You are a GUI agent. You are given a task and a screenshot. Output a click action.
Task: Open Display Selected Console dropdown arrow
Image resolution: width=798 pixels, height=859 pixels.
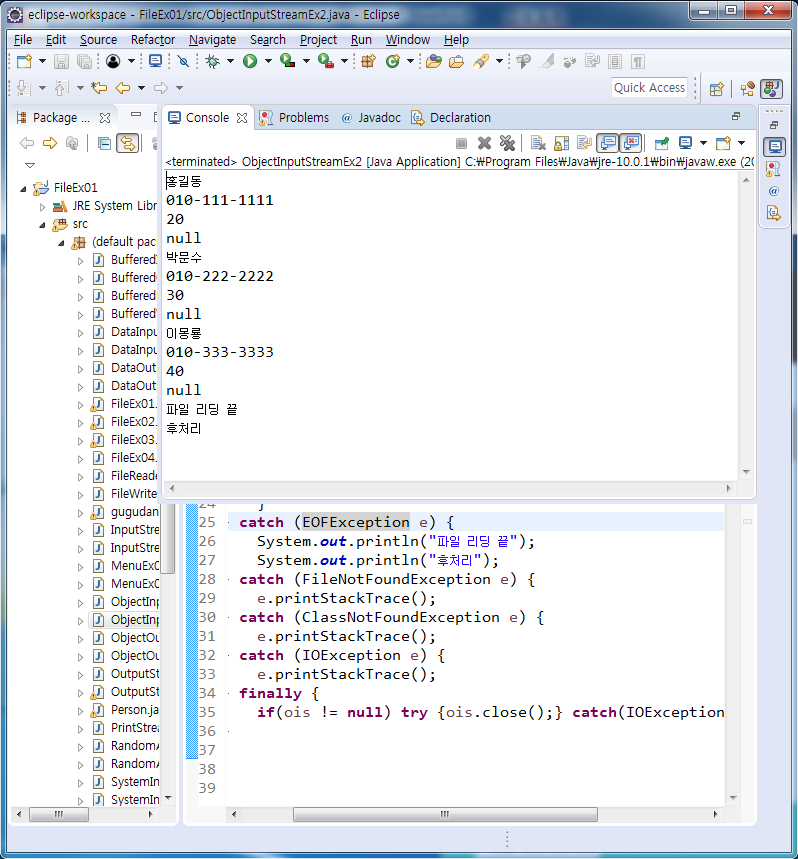703,144
